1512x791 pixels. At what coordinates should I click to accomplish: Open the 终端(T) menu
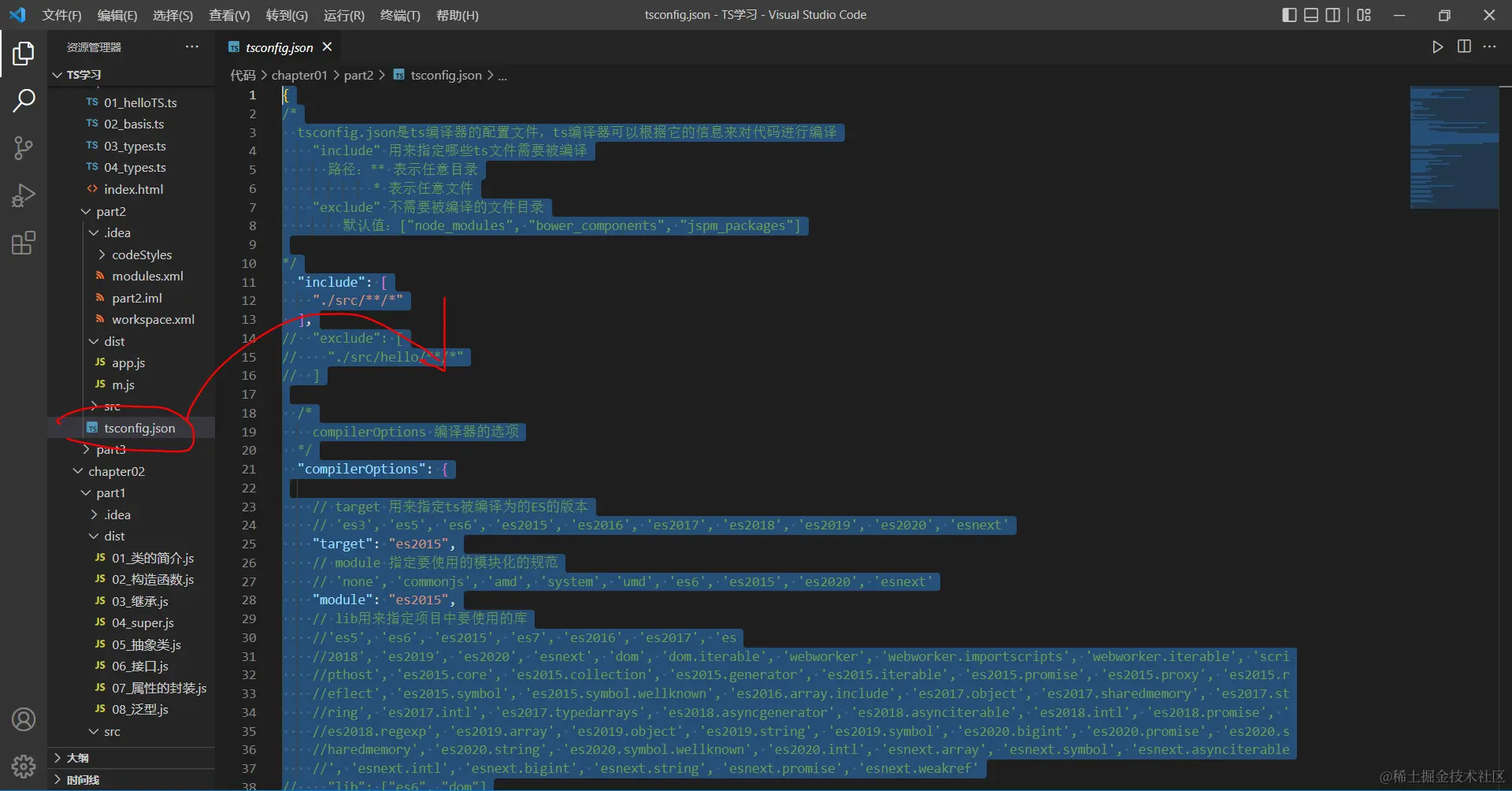pyautogui.click(x=400, y=15)
